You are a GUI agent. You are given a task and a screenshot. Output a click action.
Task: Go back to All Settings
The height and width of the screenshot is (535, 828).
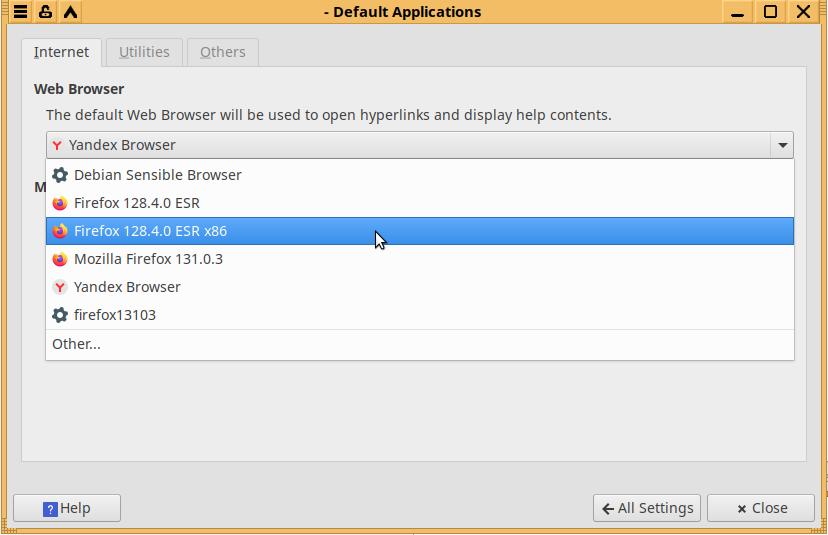point(647,508)
